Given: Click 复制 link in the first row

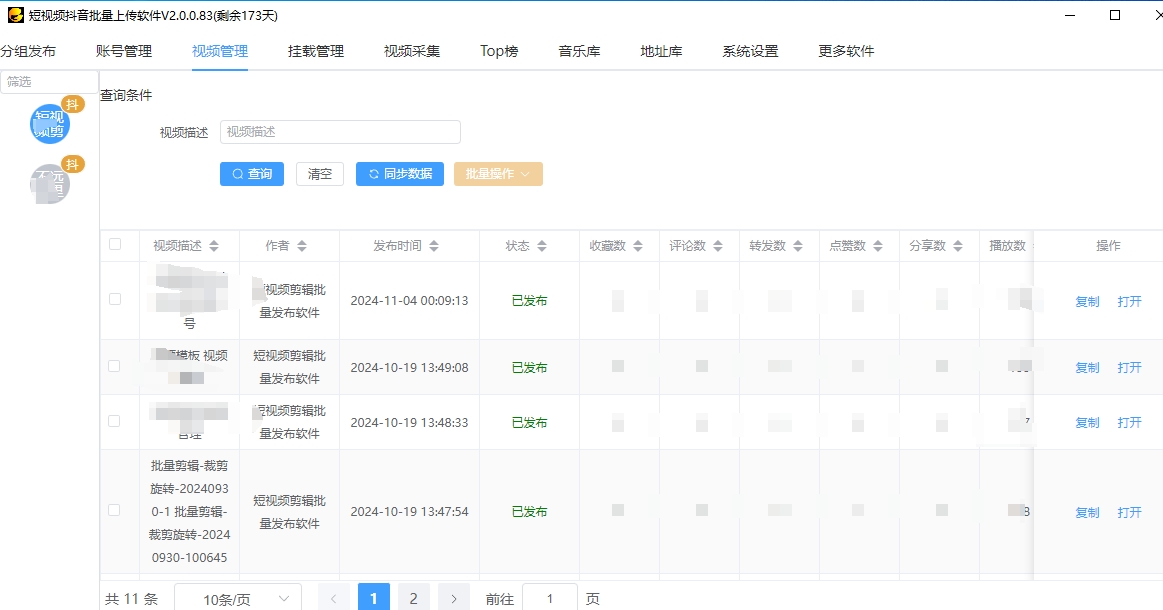Looking at the screenshot, I should 1087,301.
